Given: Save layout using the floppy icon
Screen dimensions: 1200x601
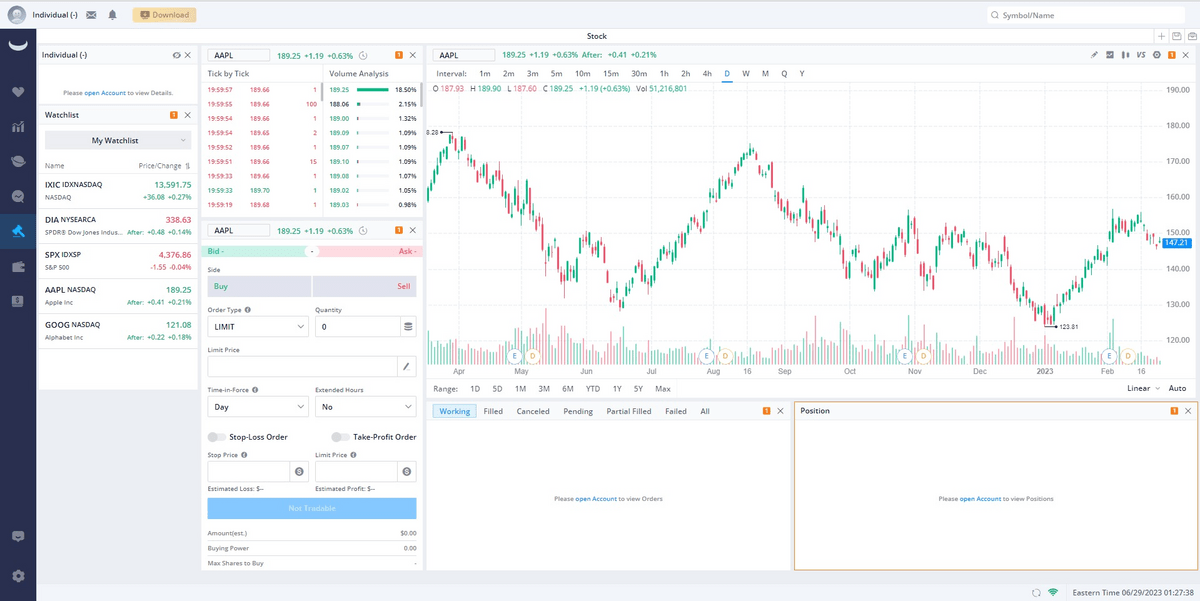Looking at the screenshot, I should 1176,36.
